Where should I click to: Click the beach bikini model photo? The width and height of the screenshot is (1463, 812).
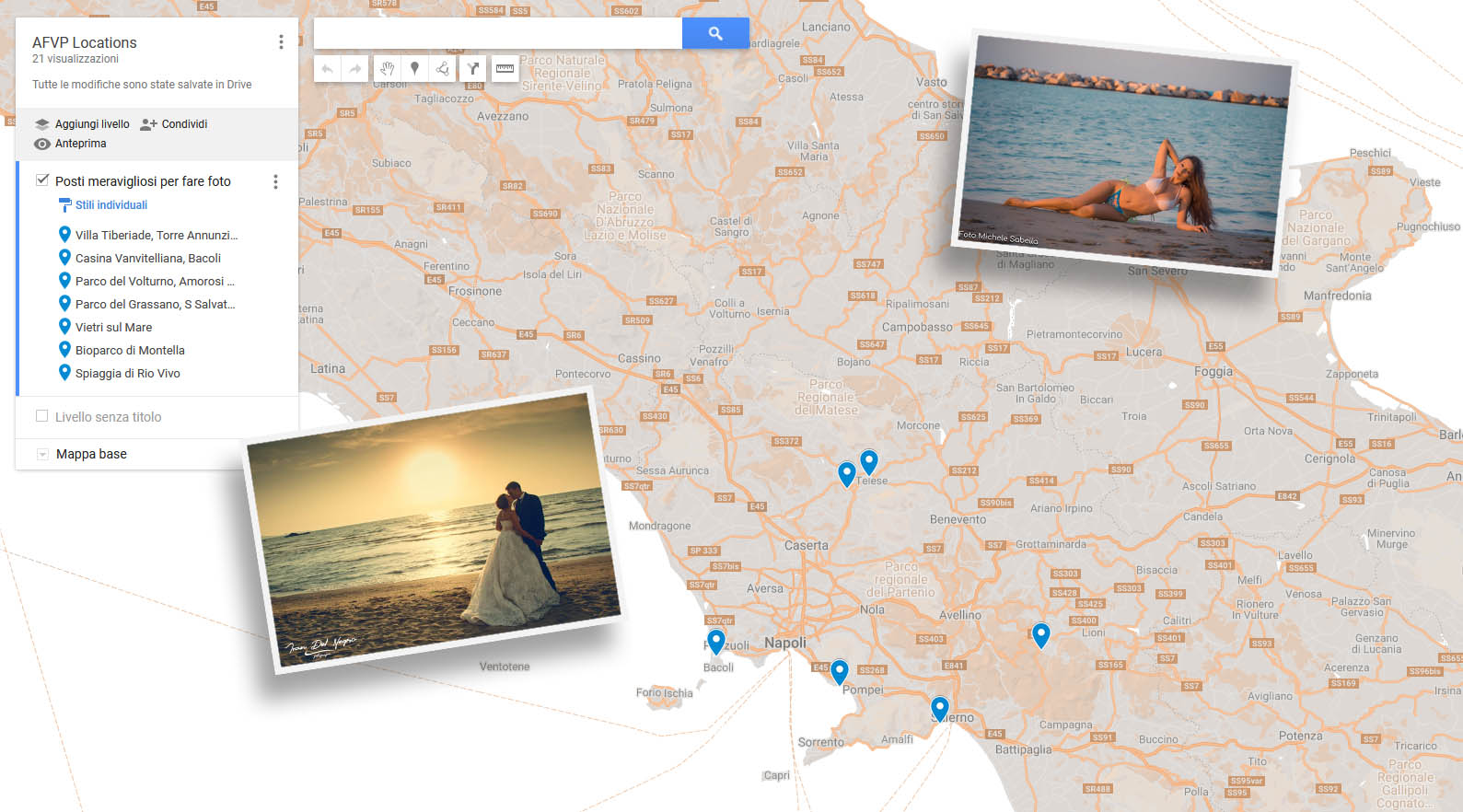coord(1122,153)
